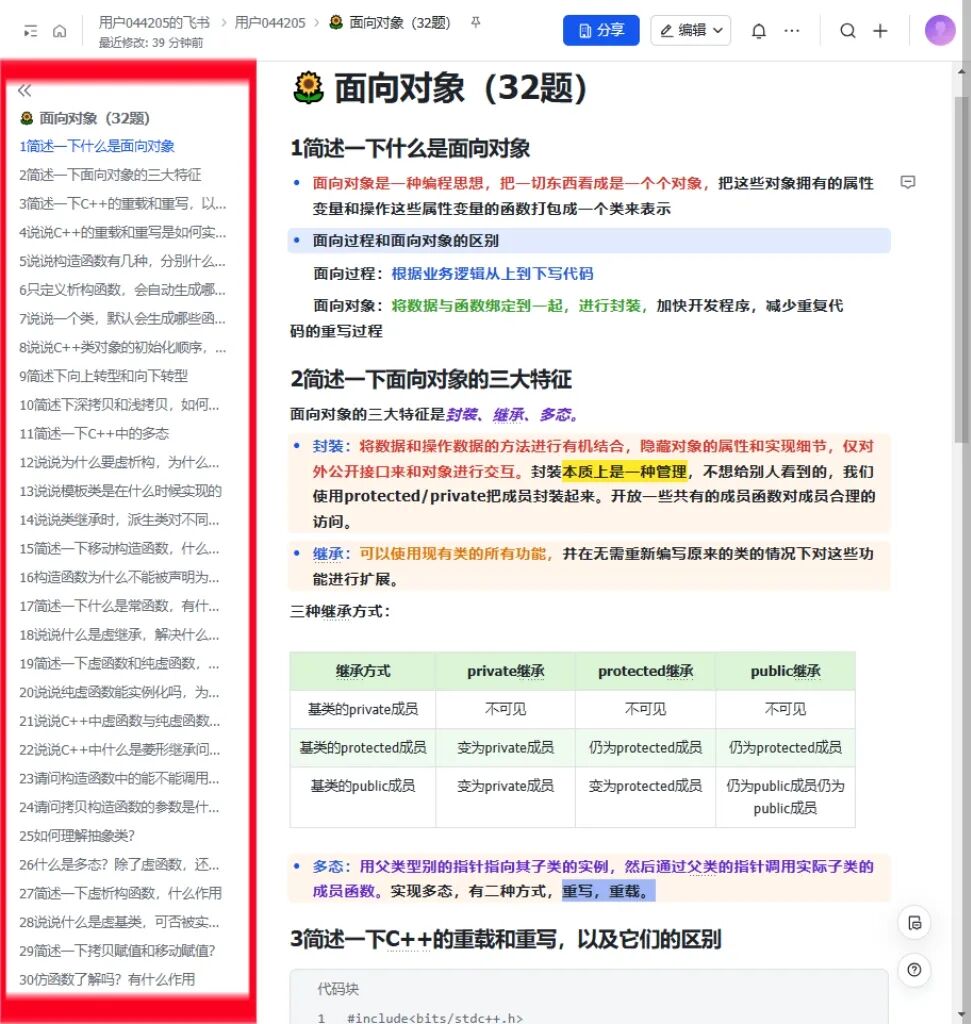Viewport: 971px width, 1024px height.
Task: Click table header protected继承
Action: (x=645, y=671)
